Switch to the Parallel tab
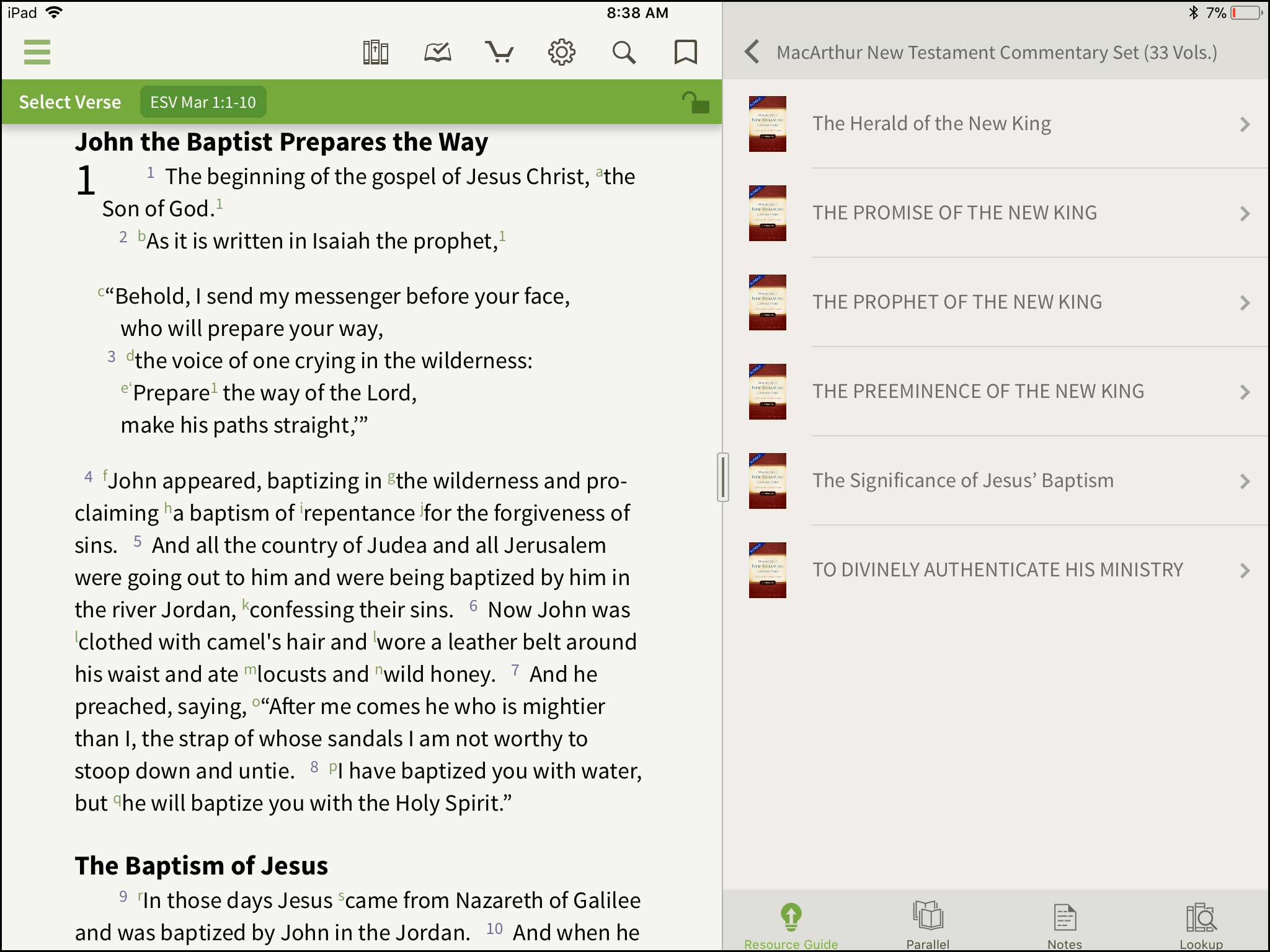 point(928,925)
